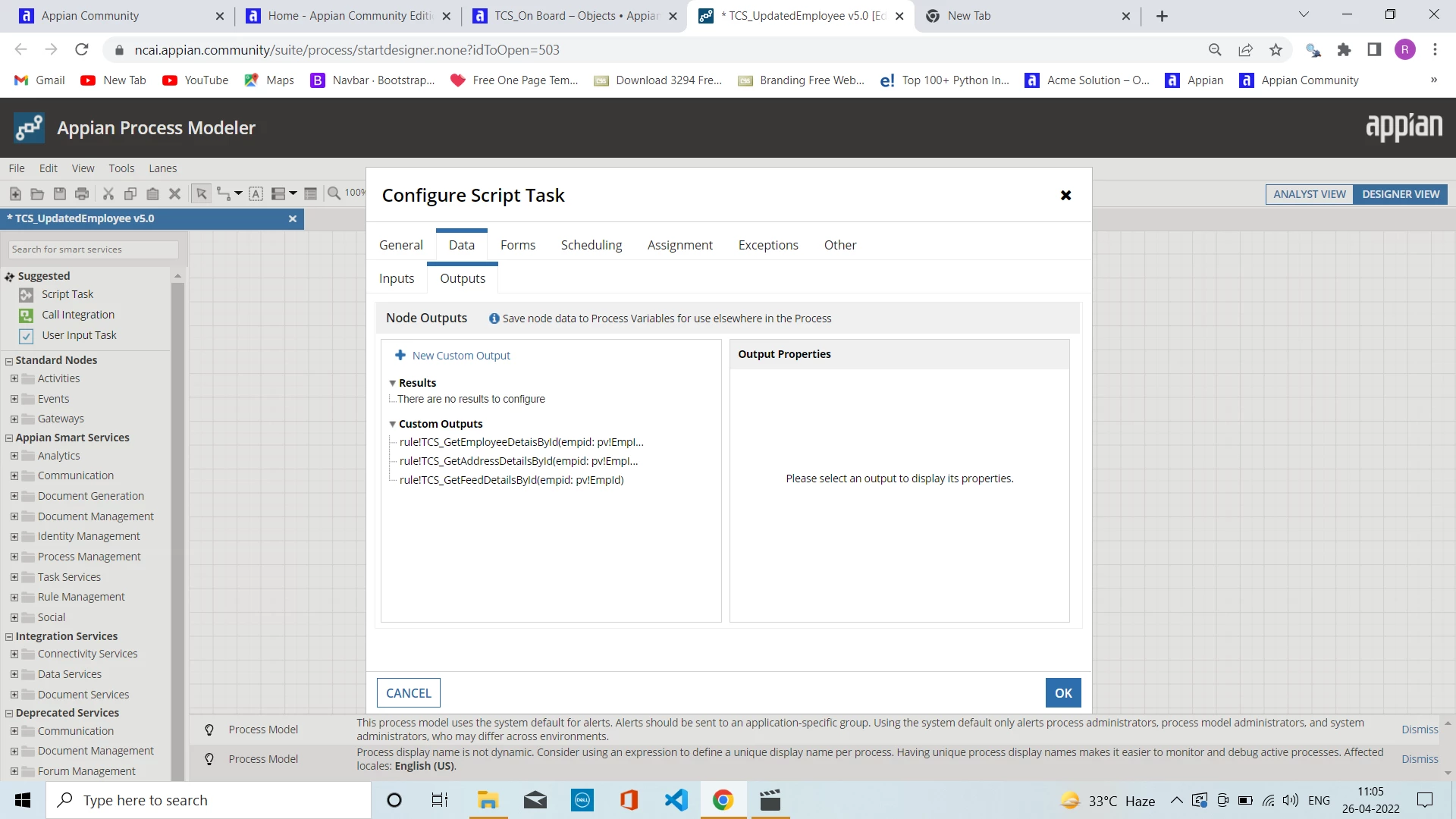1456x819 pixels.
Task: Click the Cut scissors toolbar icon
Action: (108, 194)
